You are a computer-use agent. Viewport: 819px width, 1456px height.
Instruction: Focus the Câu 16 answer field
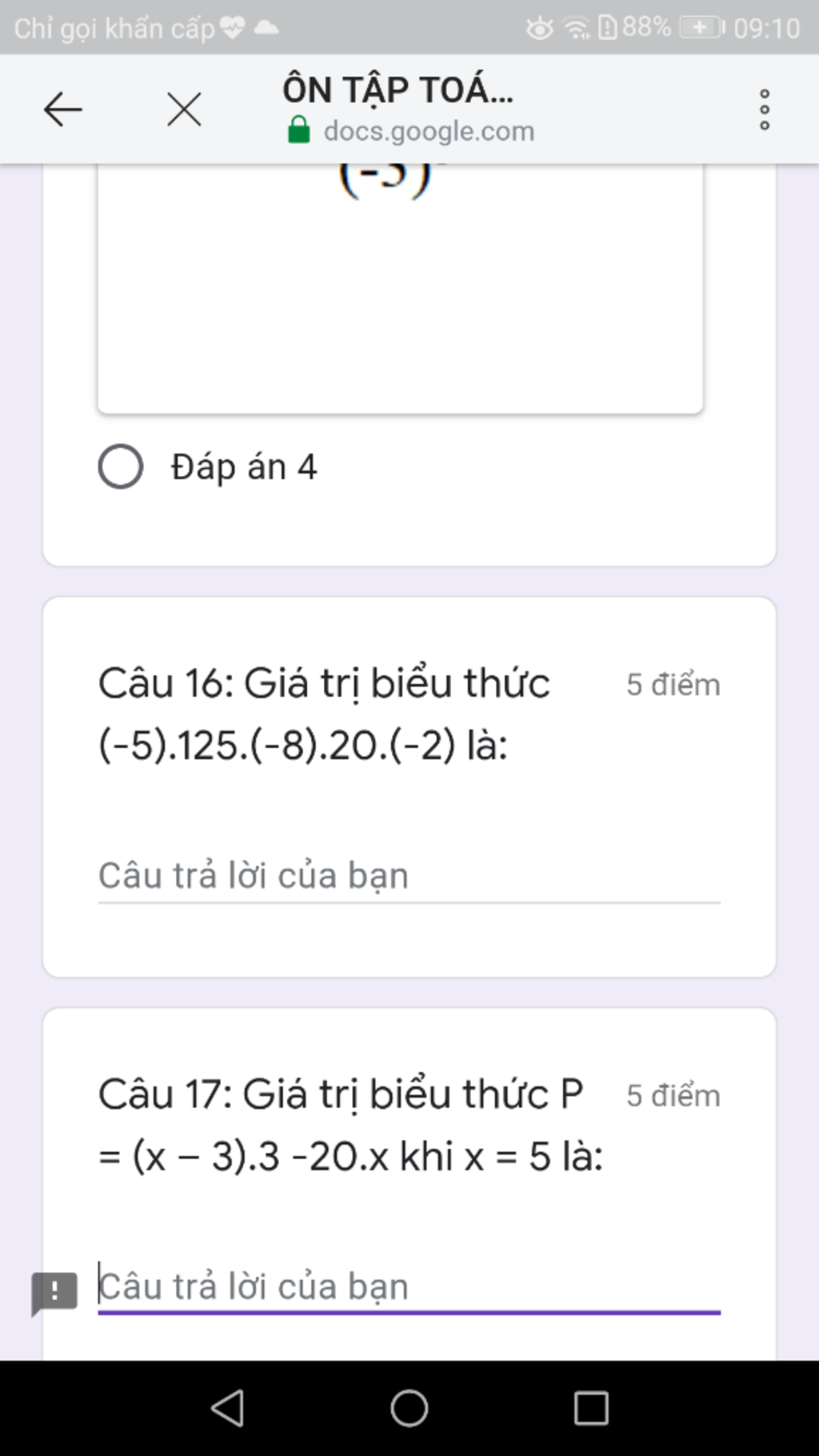(409, 877)
